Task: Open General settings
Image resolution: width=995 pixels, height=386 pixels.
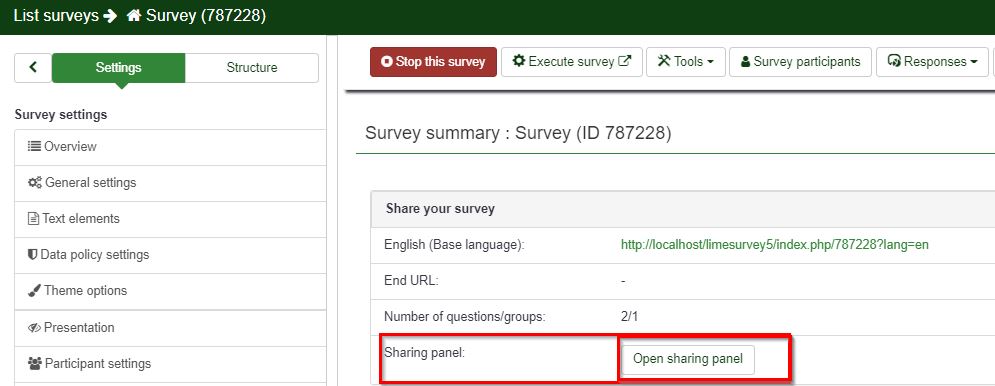Action: (x=170, y=183)
